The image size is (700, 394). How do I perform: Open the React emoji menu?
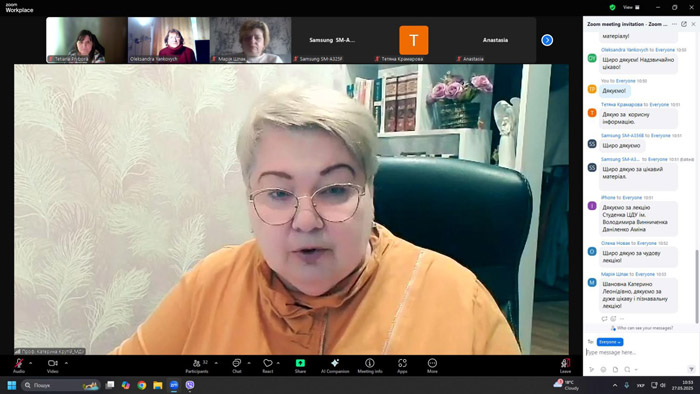pos(268,365)
